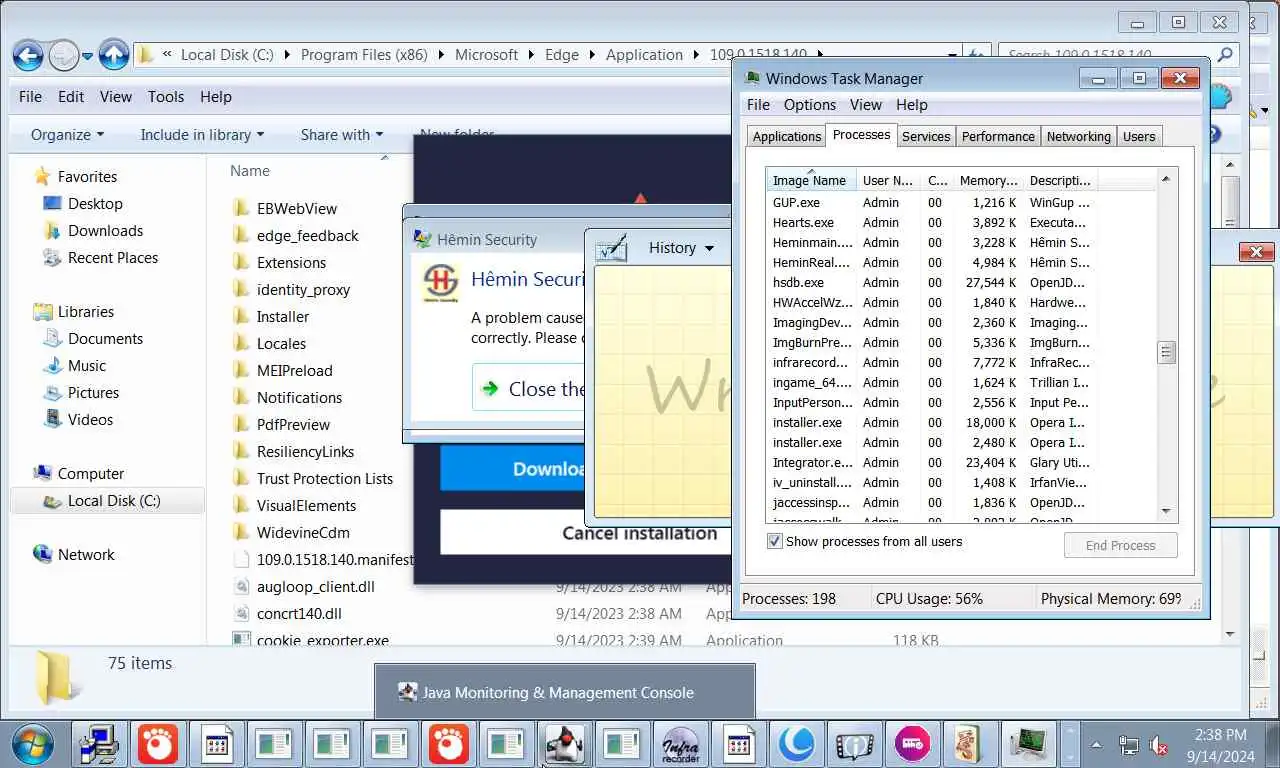
Task: Show hidden tray icons arrow
Action: click(x=1097, y=745)
